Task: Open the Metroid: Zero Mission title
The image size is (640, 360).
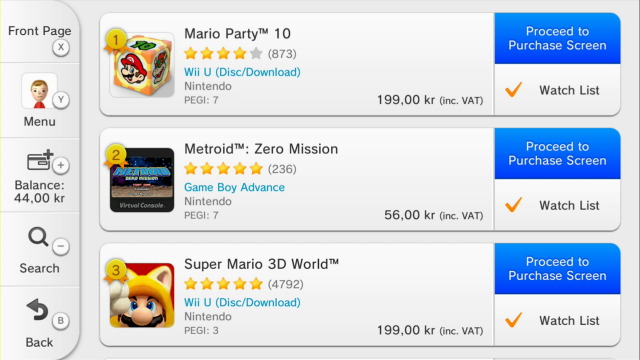Action: coord(261,149)
